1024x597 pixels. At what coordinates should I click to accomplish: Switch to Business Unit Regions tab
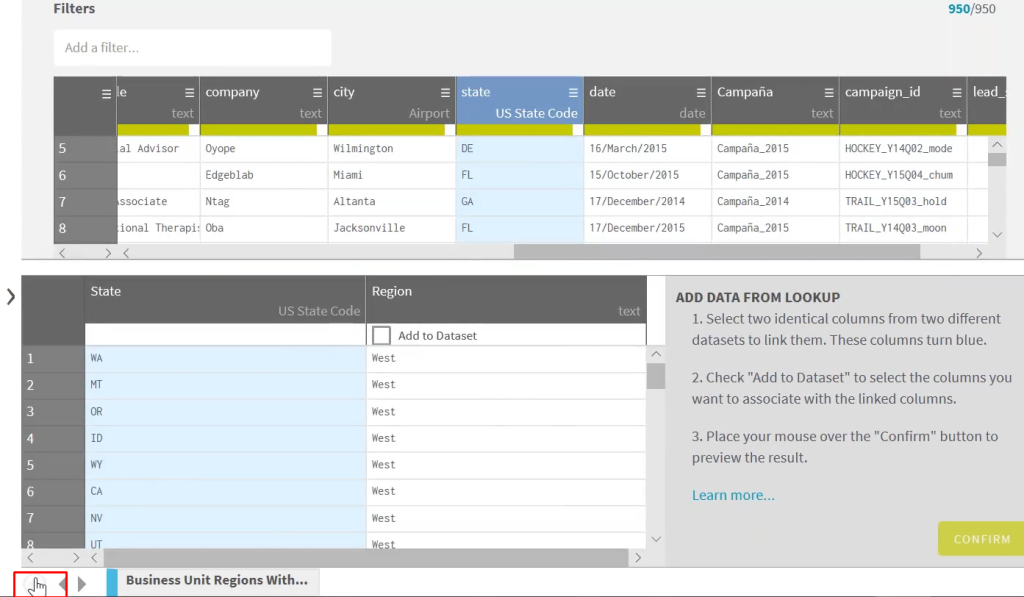pos(216,580)
